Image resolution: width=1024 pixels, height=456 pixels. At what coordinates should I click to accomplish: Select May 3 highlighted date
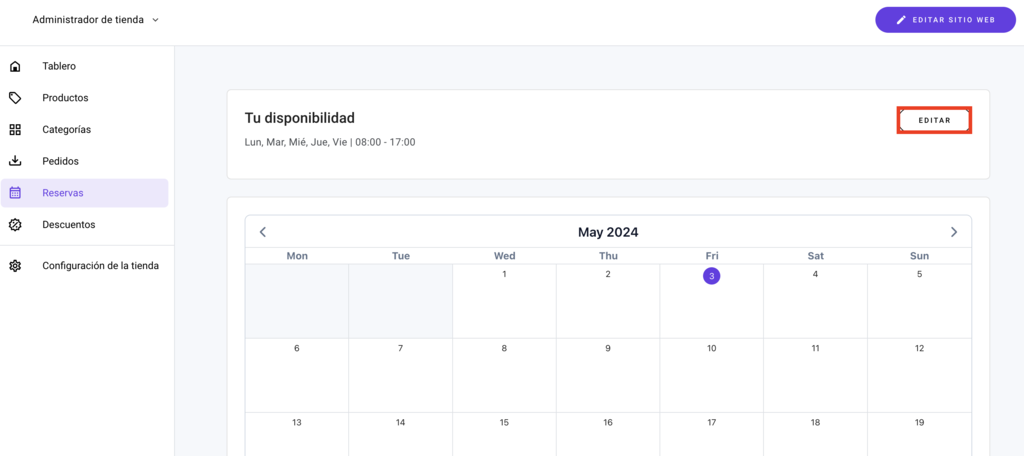click(711, 276)
